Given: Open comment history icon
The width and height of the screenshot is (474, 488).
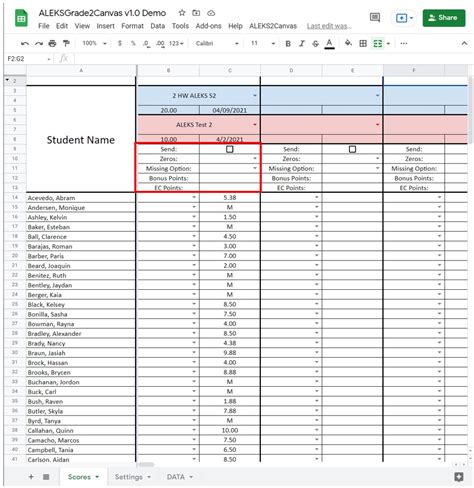Looking at the screenshot, I should click(x=375, y=17).
